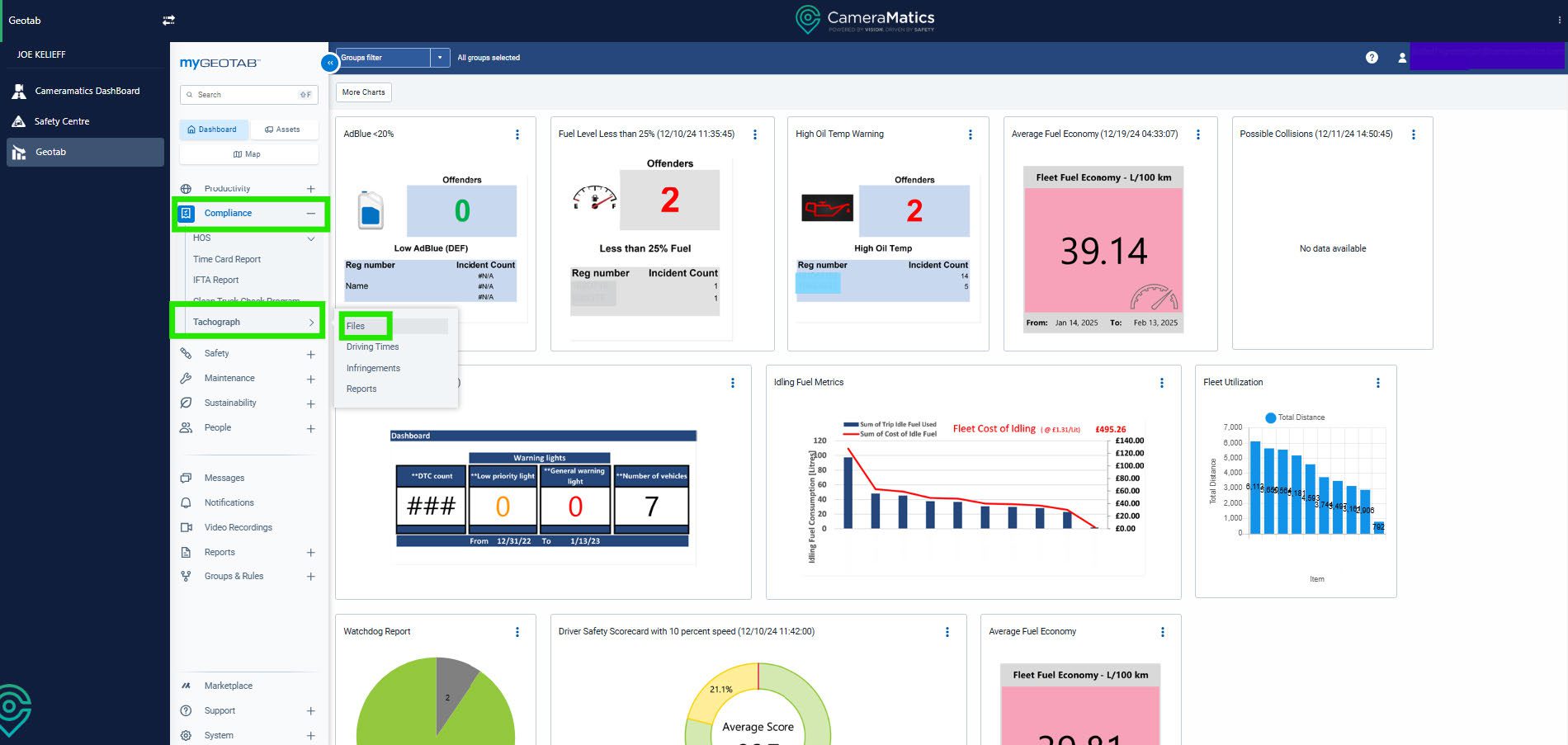The image size is (1568, 745).
Task: Open AdBlue <20% chart options menu
Action: point(517,134)
